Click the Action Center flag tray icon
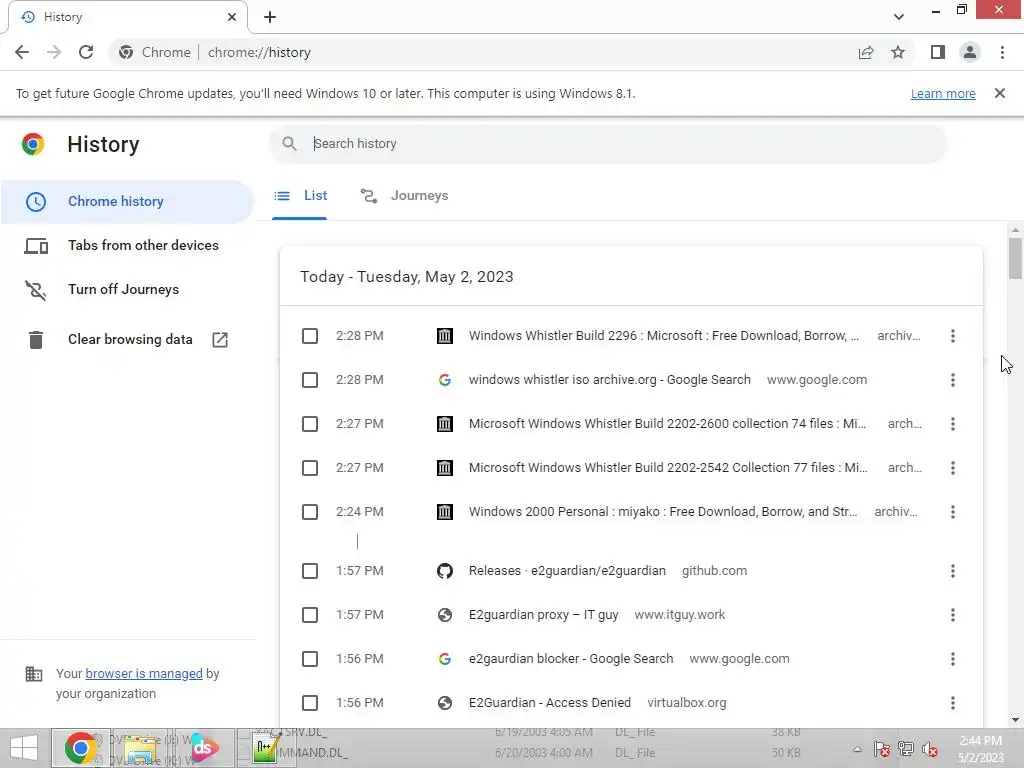Image resolution: width=1024 pixels, height=768 pixels. pyautogui.click(x=882, y=750)
